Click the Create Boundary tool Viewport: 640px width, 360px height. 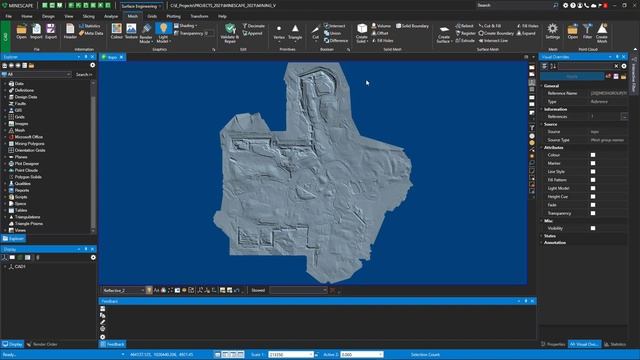tap(496, 33)
